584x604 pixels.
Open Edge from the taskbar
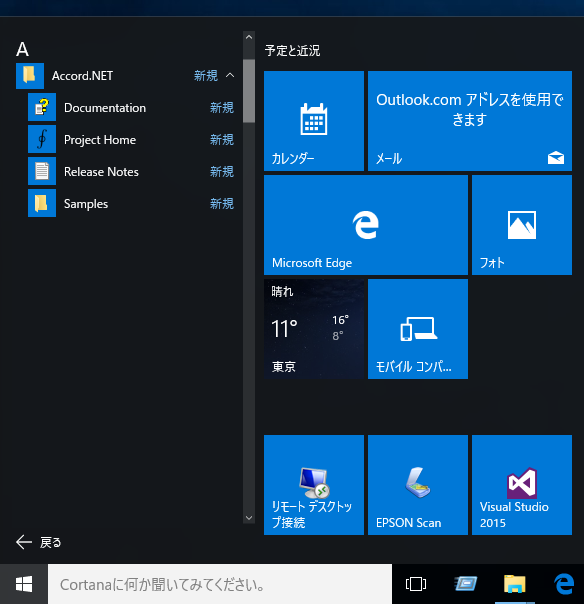(564, 584)
